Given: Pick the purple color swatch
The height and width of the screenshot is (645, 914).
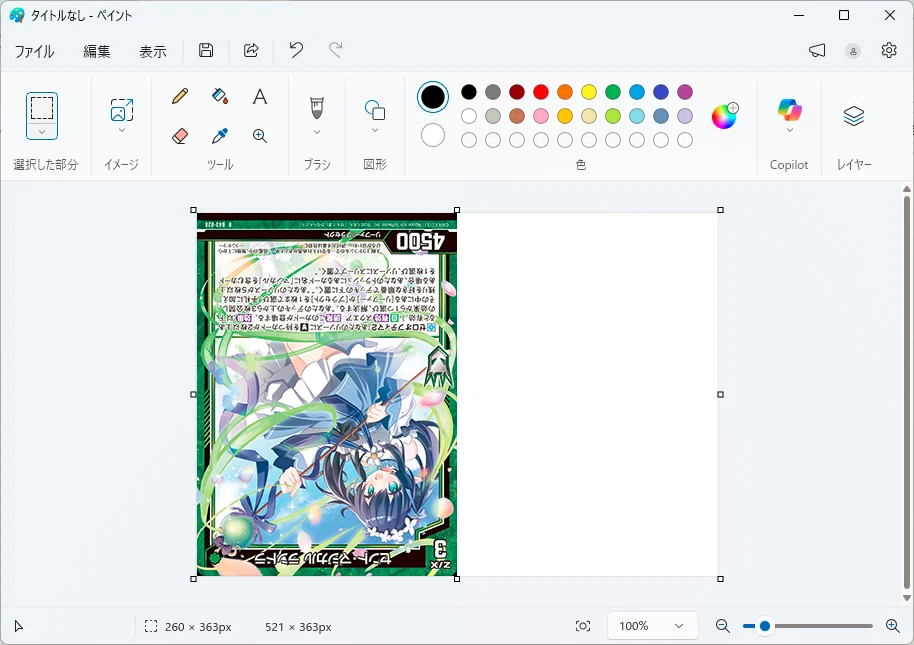Looking at the screenshot, I should [685, 92].
